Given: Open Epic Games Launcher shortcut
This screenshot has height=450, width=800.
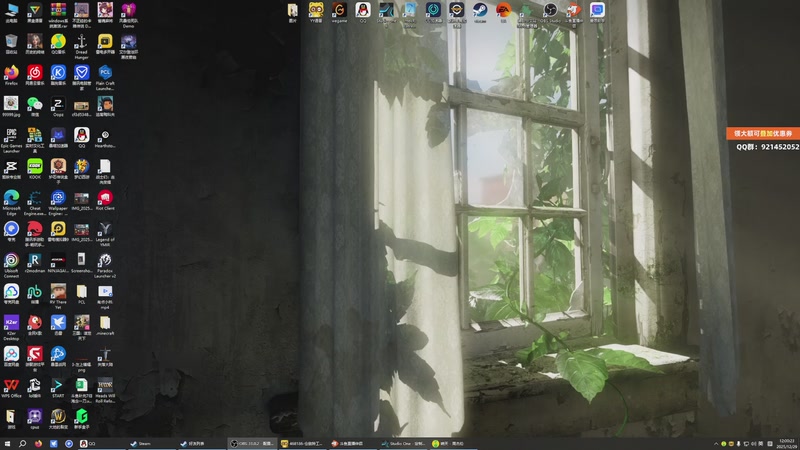Looking at the screenshot, I should 11,140.
